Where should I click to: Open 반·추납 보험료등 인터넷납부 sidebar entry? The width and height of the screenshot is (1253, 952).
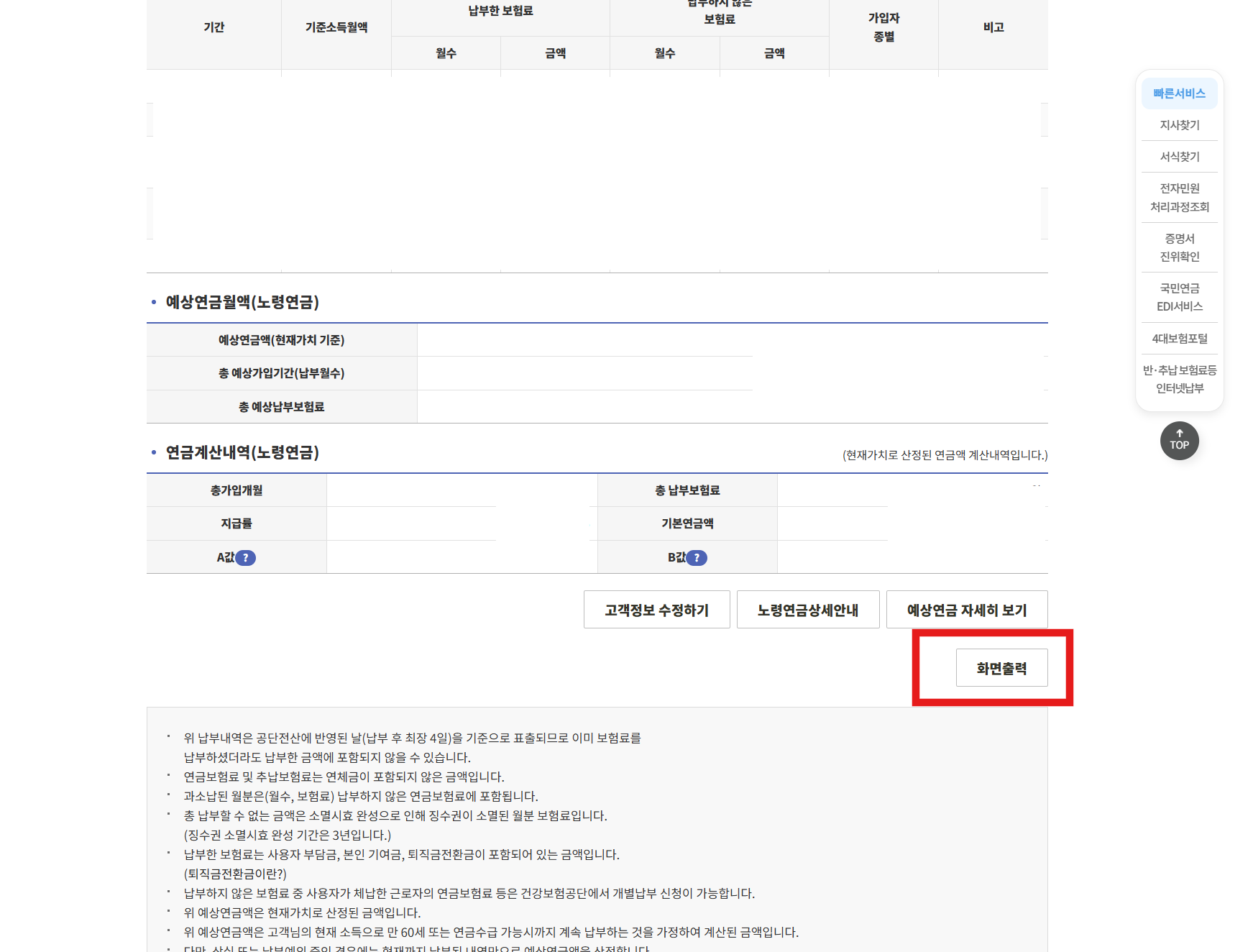point(1179,379)
